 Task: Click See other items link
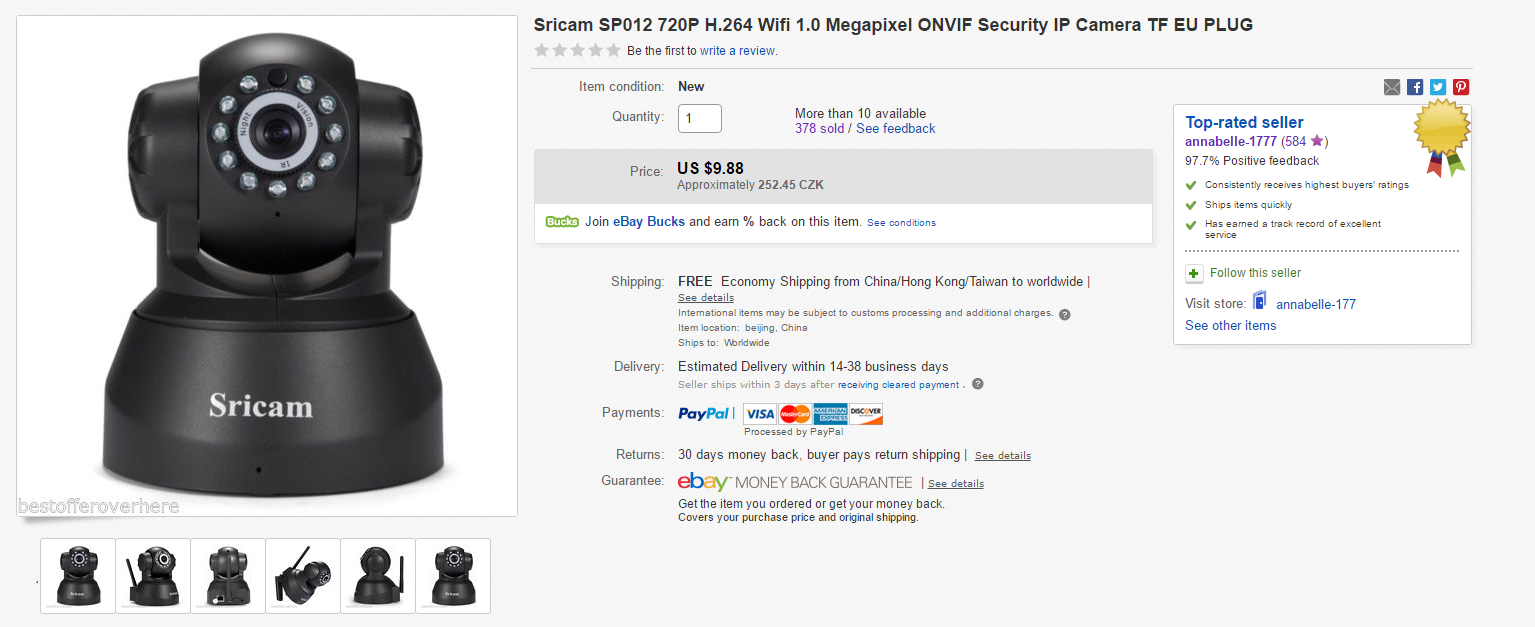[1230, 326]
